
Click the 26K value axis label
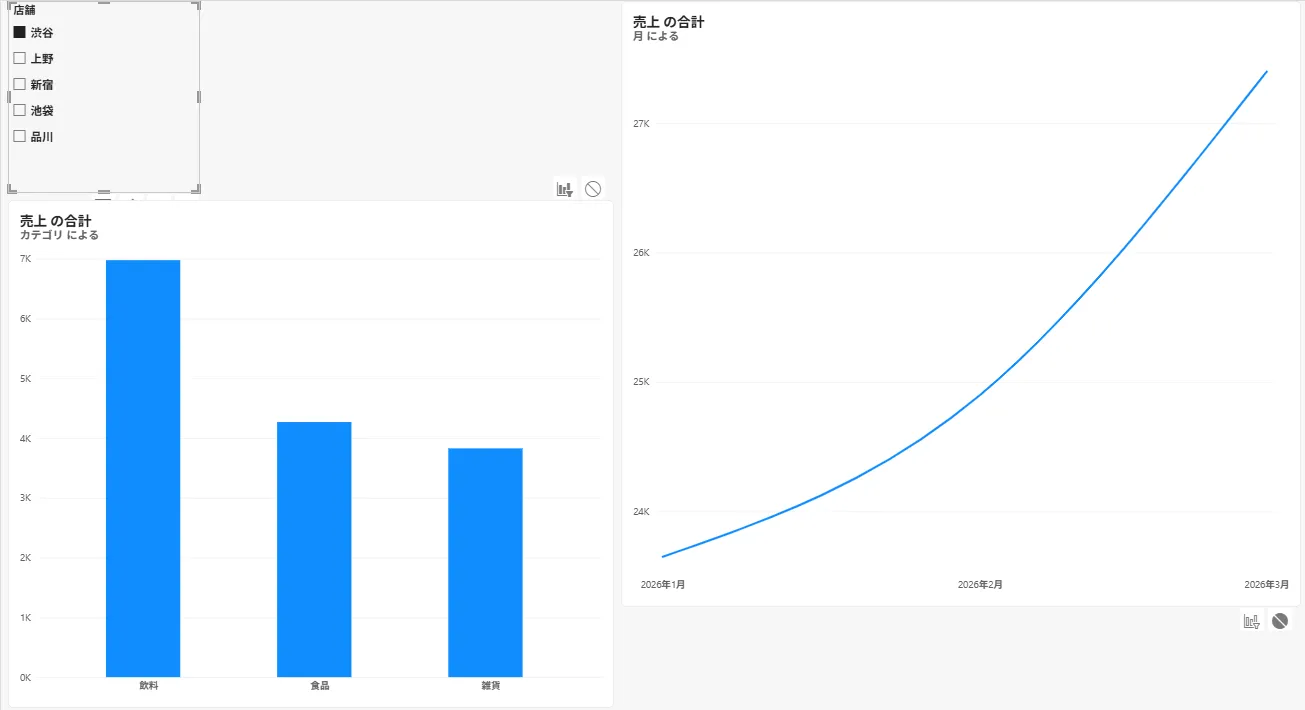[x=641, y=253]
